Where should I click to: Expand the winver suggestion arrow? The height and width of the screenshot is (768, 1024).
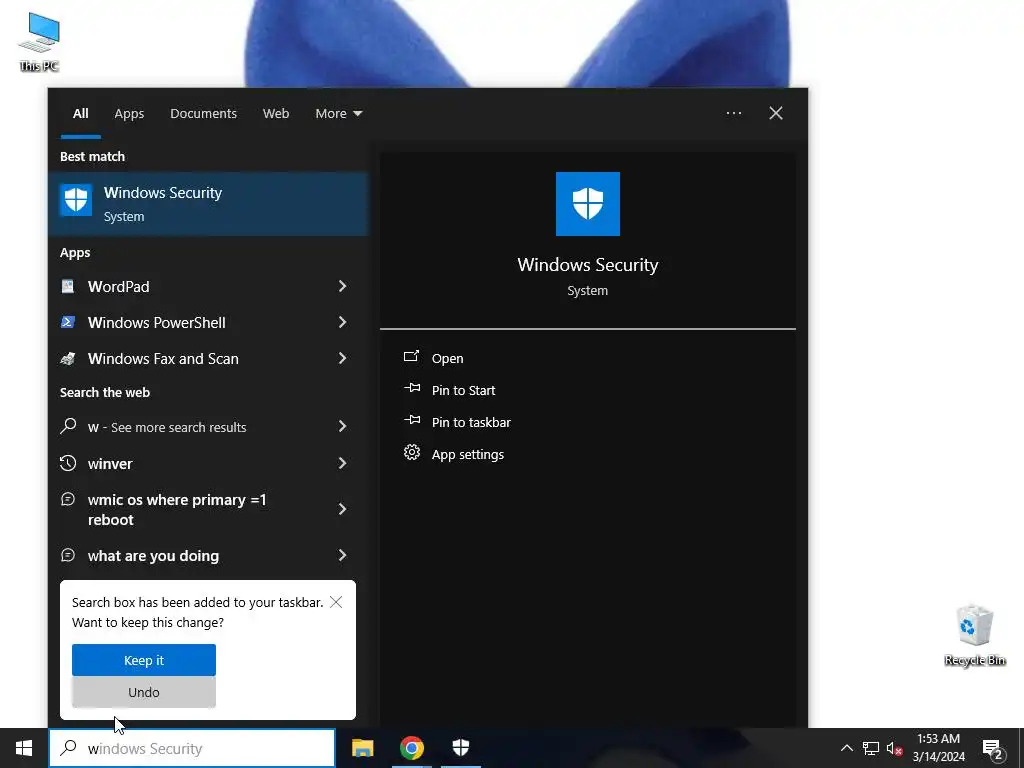pyautogui.click(x=342, y=463)
